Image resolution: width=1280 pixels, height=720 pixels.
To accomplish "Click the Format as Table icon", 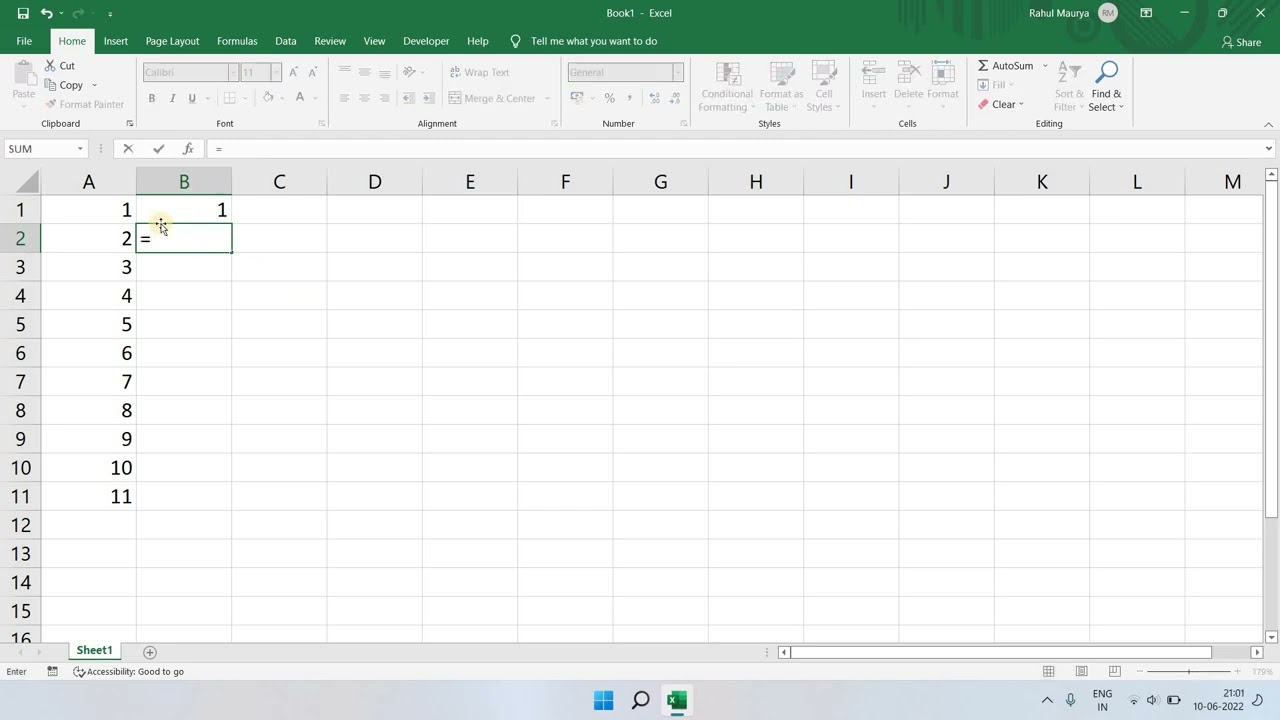I will (x=781, y=73).
